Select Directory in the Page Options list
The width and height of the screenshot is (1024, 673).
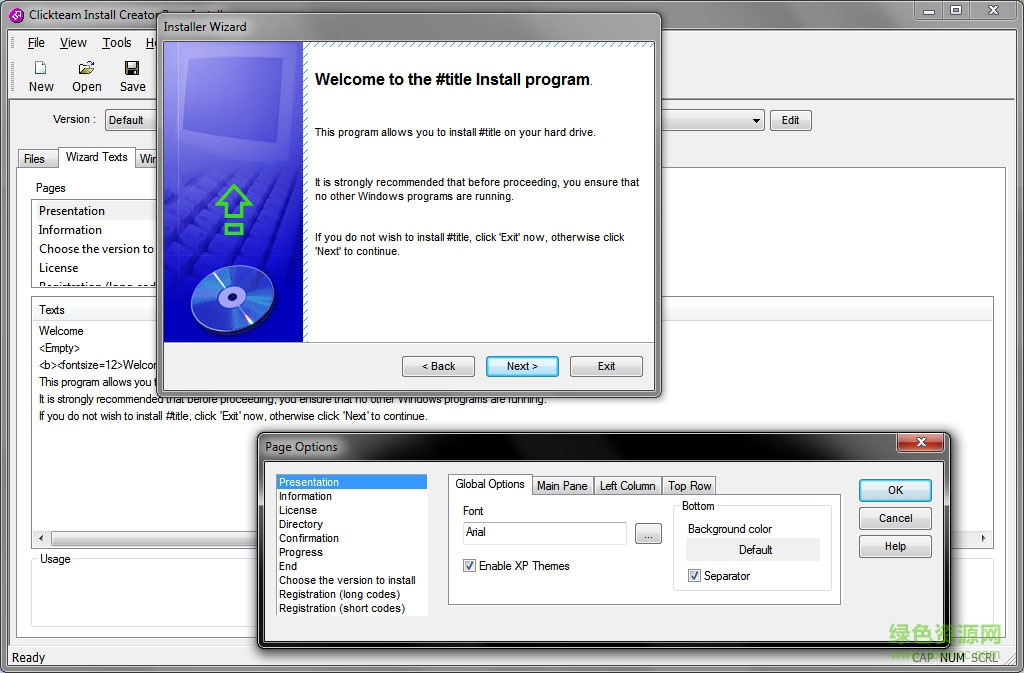301,524
